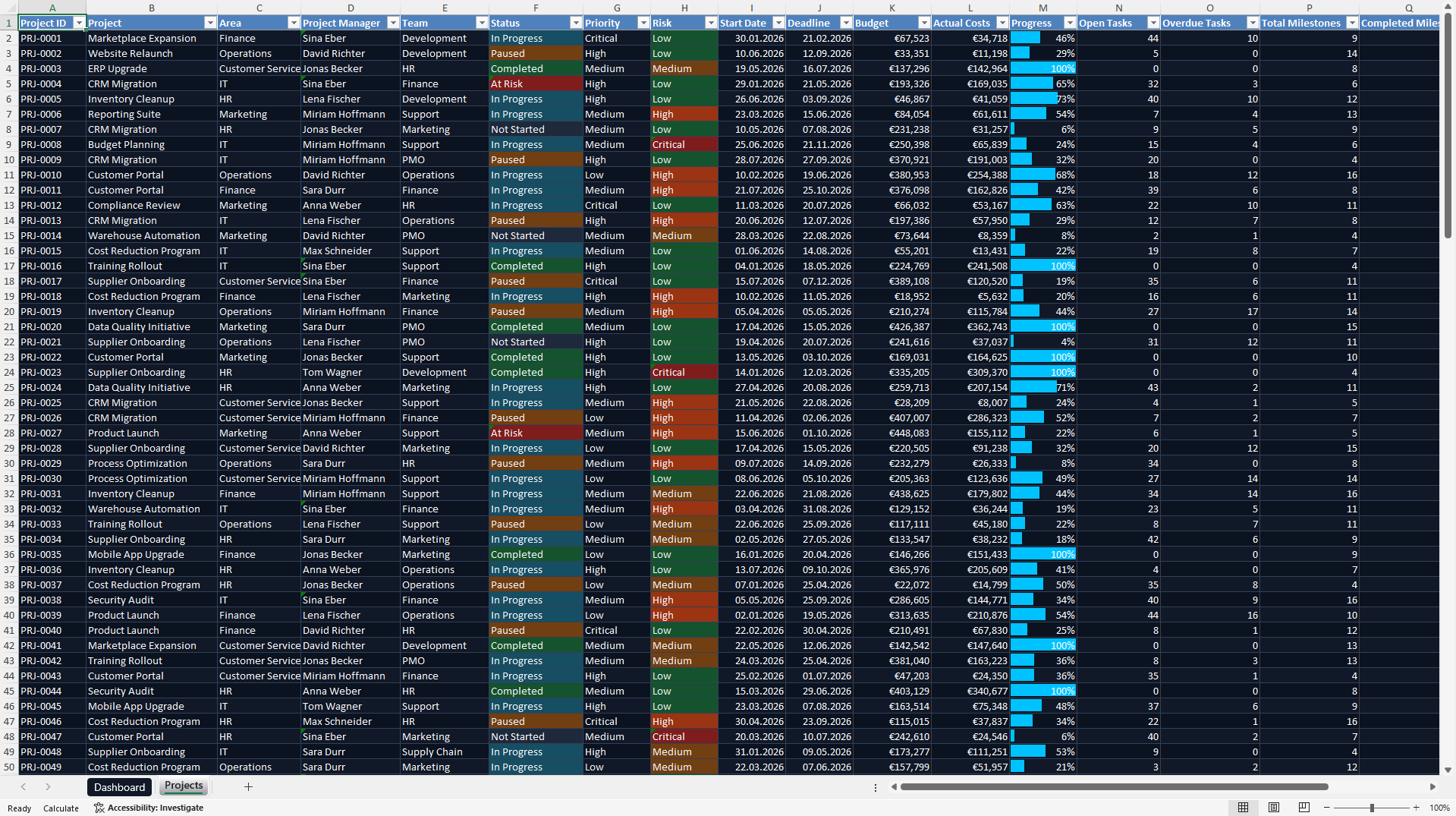Open the Actual Costs filter dropdown

[1002, 23]
